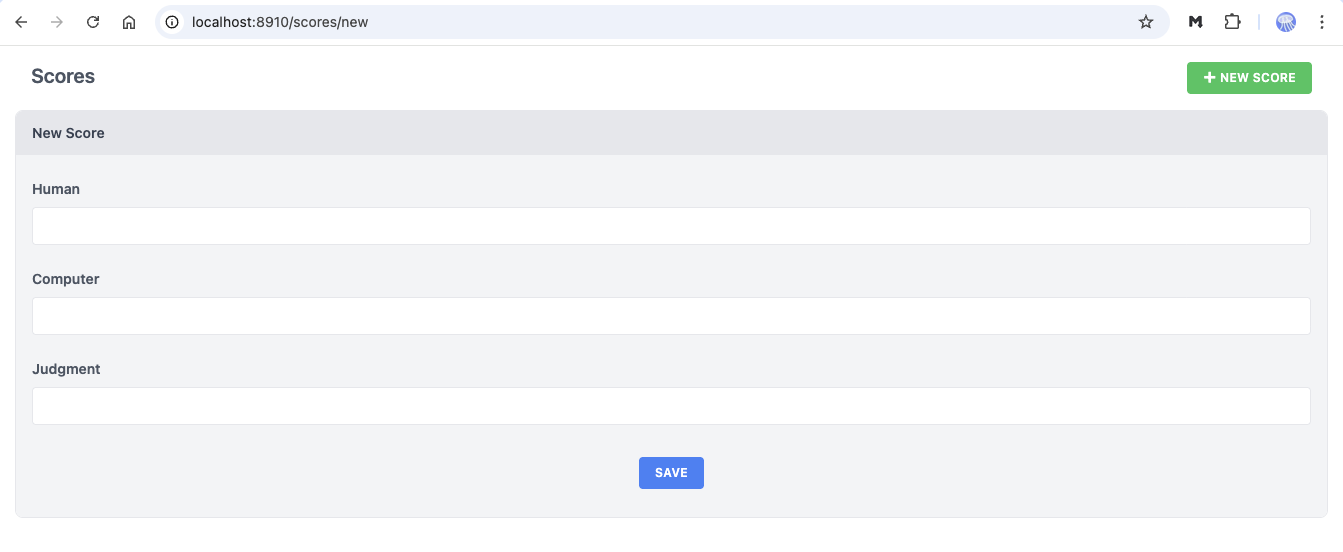
Task: Open the browser profile avatar
Action: (1286, 22)
